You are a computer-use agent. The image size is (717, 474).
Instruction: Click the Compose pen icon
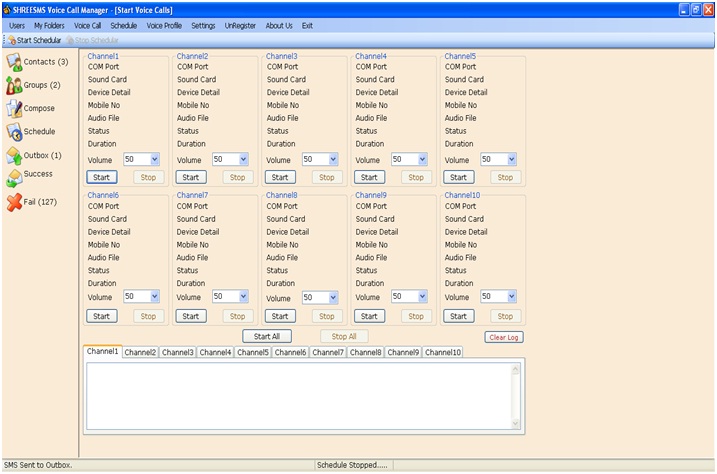pos(14,108)
